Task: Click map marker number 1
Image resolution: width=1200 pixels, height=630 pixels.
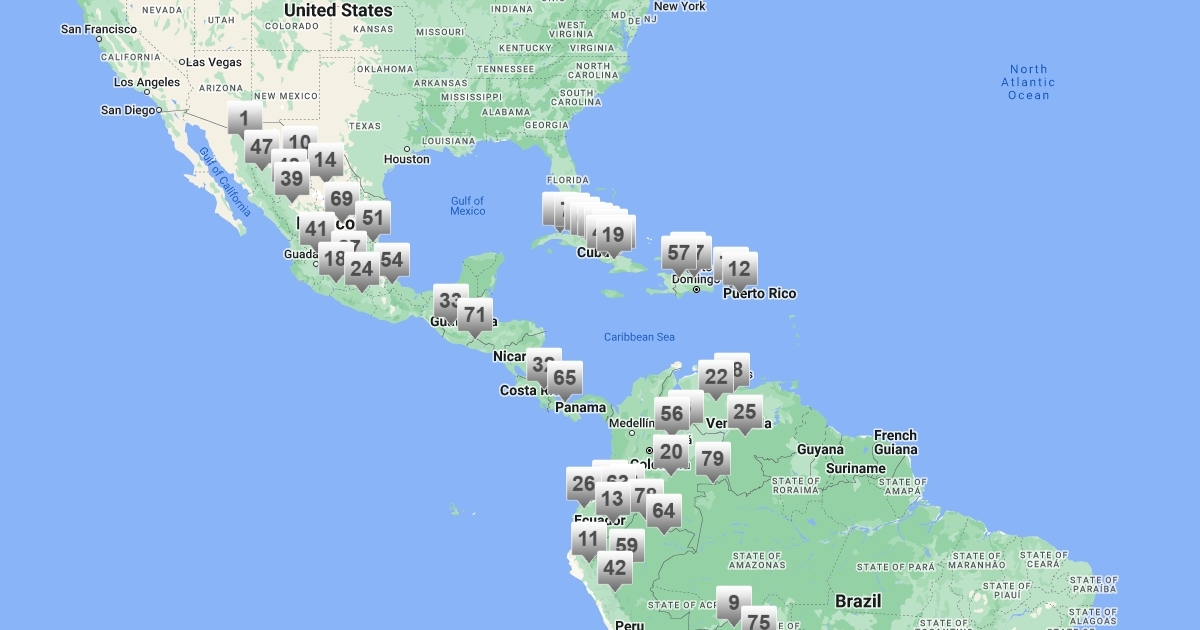Action: (244, 118)
